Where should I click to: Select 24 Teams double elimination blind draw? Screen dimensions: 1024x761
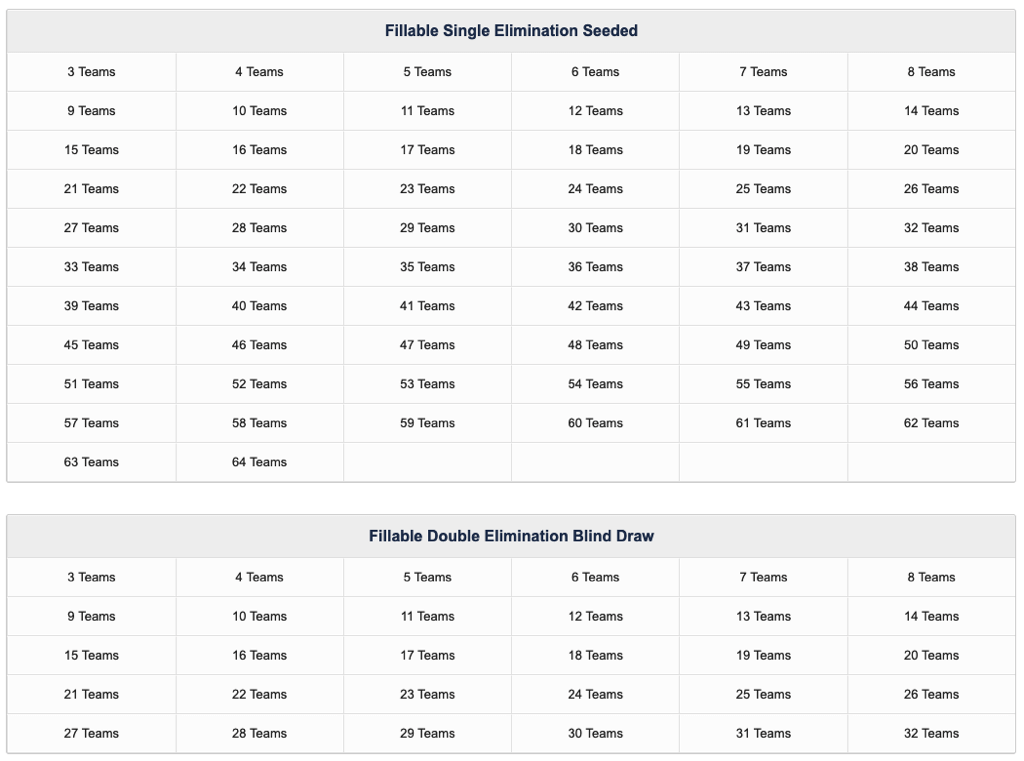[x=595, y=694]
